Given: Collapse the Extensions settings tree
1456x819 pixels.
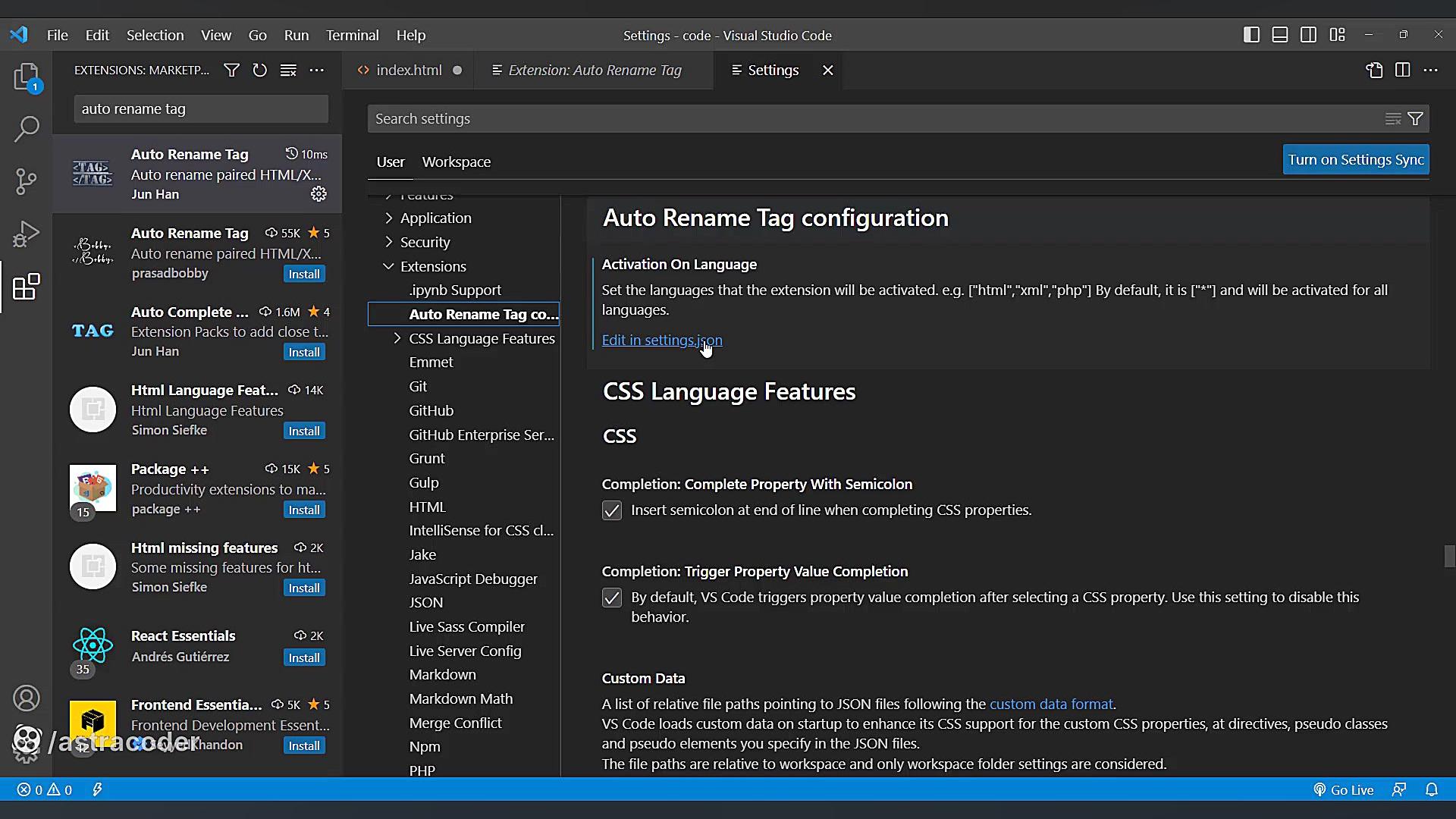Looking at the screenshot, I should point(388,266).
